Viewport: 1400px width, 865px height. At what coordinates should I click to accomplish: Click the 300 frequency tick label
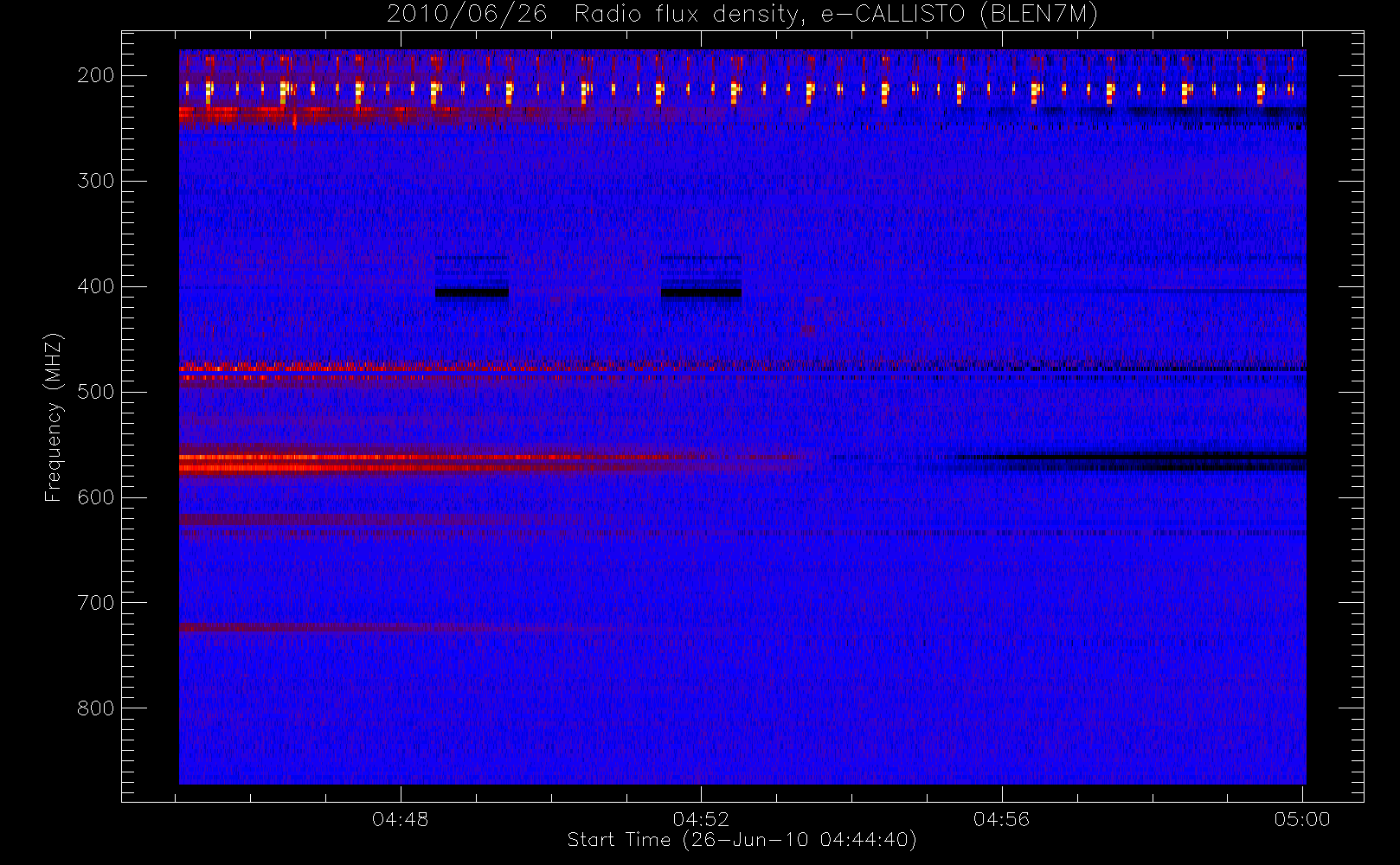coord(95,181)
